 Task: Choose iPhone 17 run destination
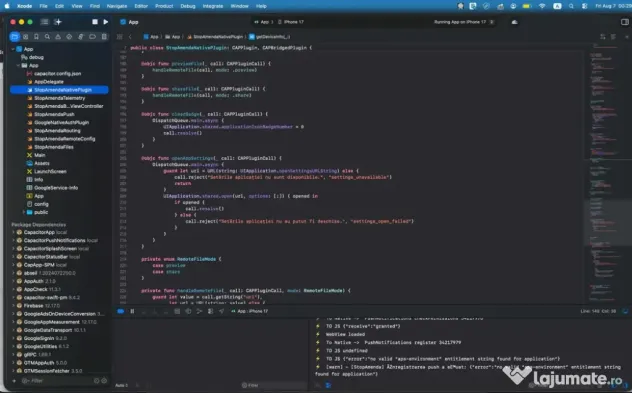click(291, 22)
